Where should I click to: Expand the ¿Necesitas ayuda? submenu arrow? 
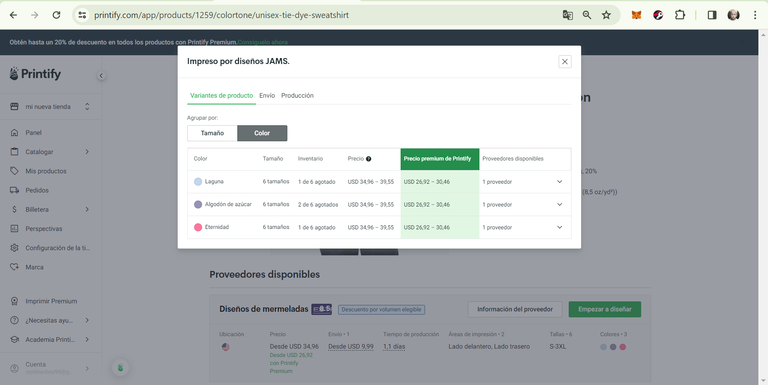click(87, 320)
